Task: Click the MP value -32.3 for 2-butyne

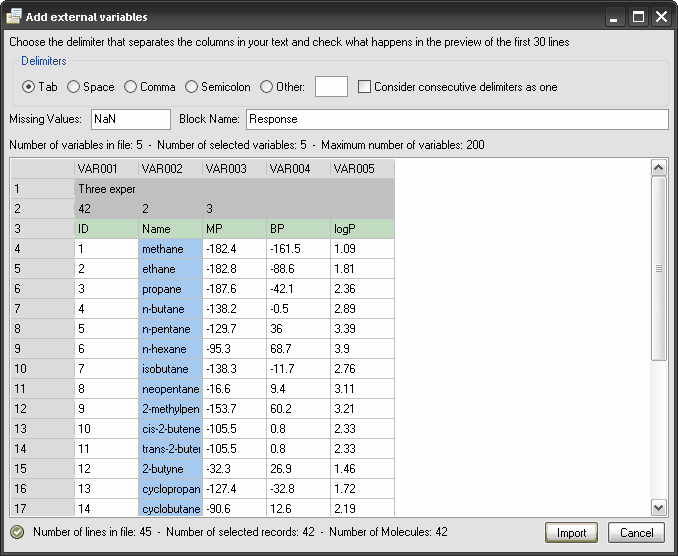Action: (234, 469)
